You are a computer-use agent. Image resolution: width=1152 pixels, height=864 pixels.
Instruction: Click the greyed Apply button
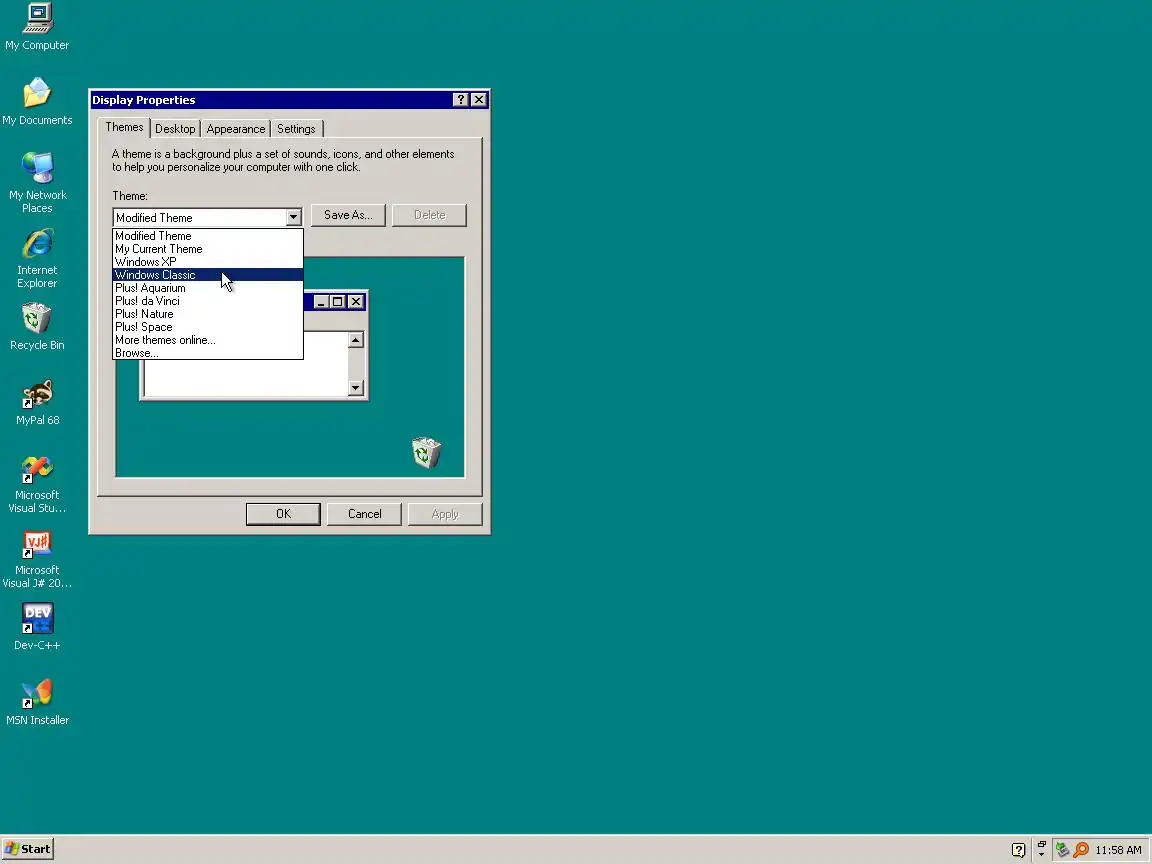445,514
